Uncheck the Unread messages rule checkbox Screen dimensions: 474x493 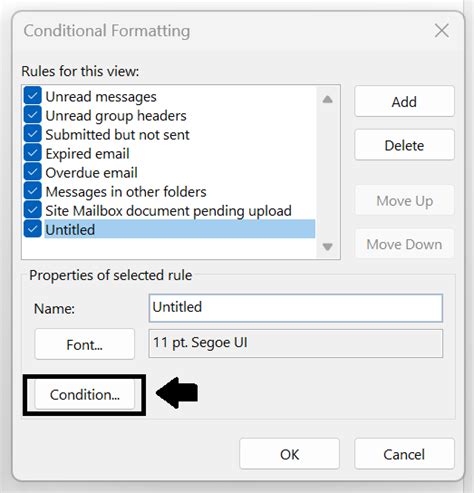[x=33, y=96]
